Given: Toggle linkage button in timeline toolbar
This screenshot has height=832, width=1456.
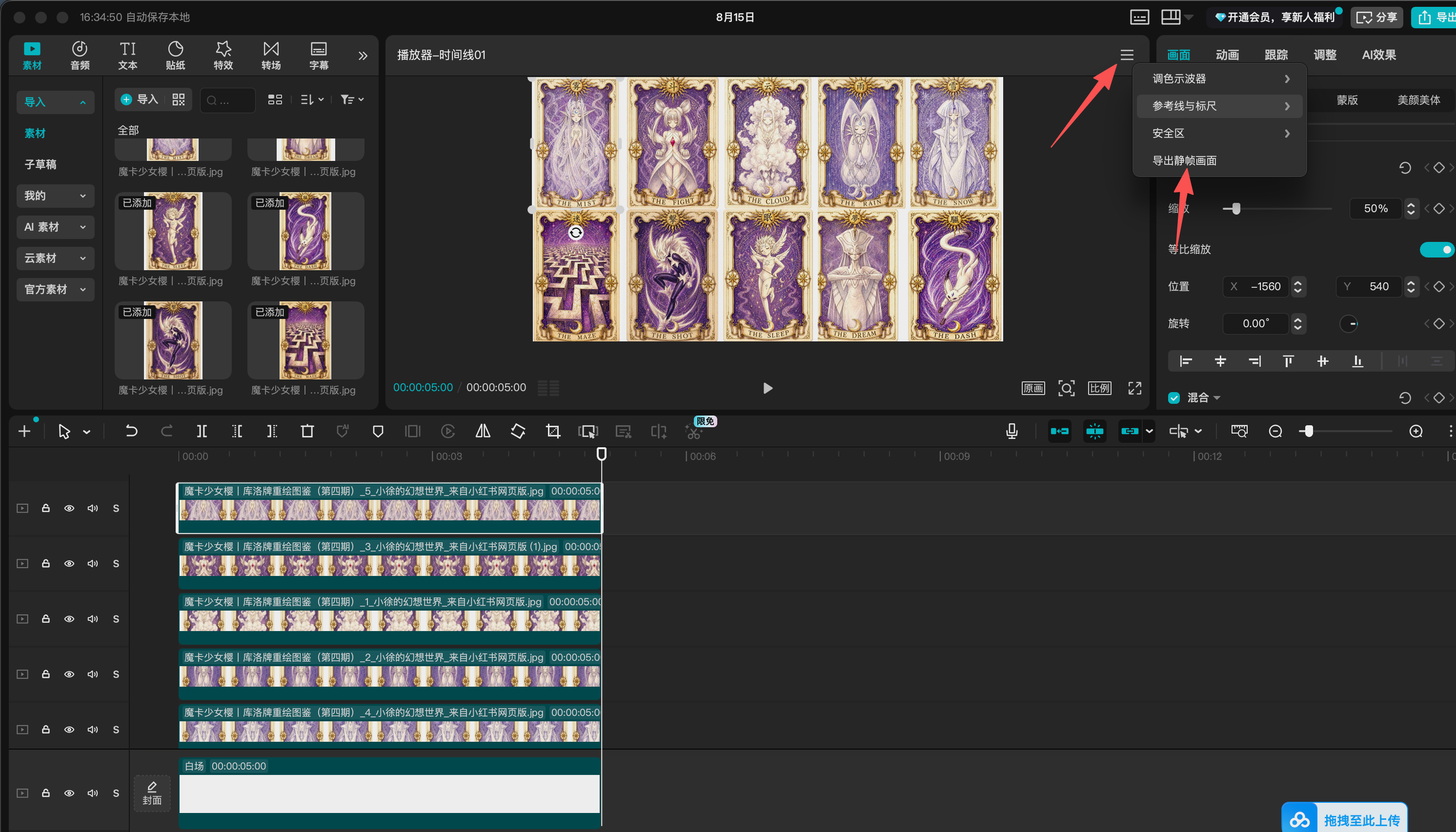Looking at the screenshot, I should pyautogui.click(x=1130, y=432).
